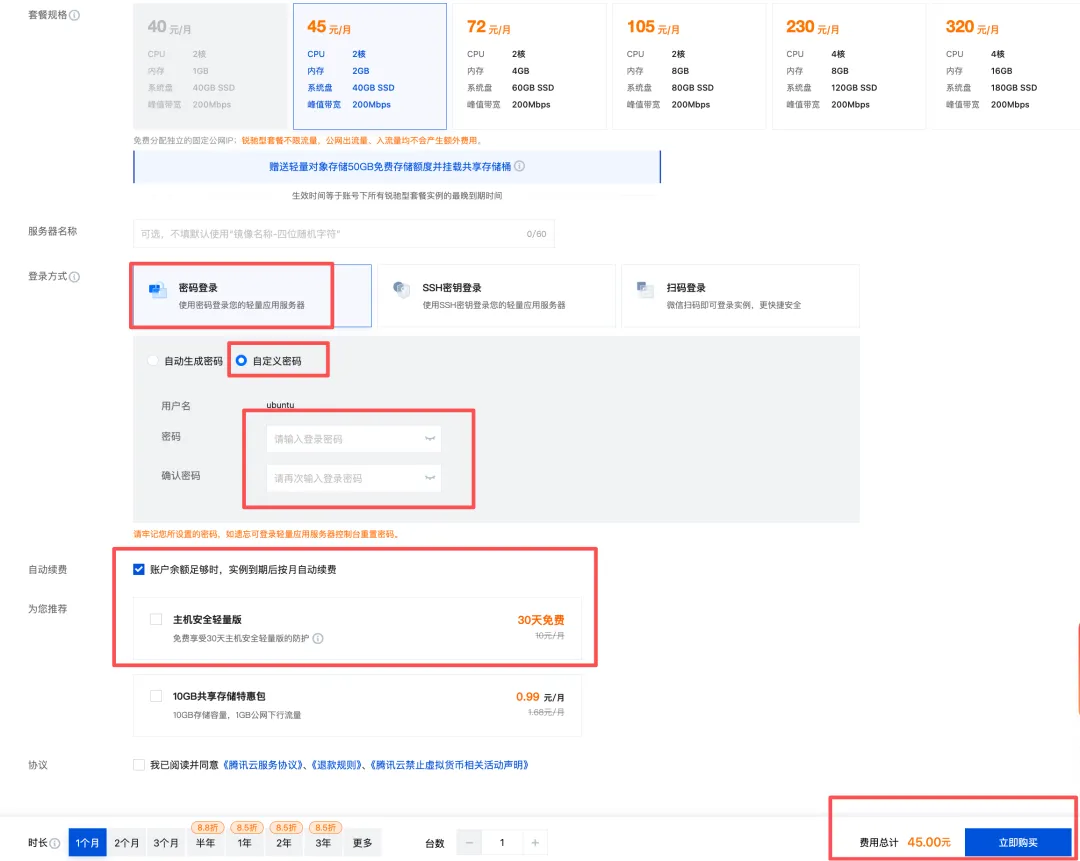
Task: Click the 台数 quantity field
Action: [502, 842]
